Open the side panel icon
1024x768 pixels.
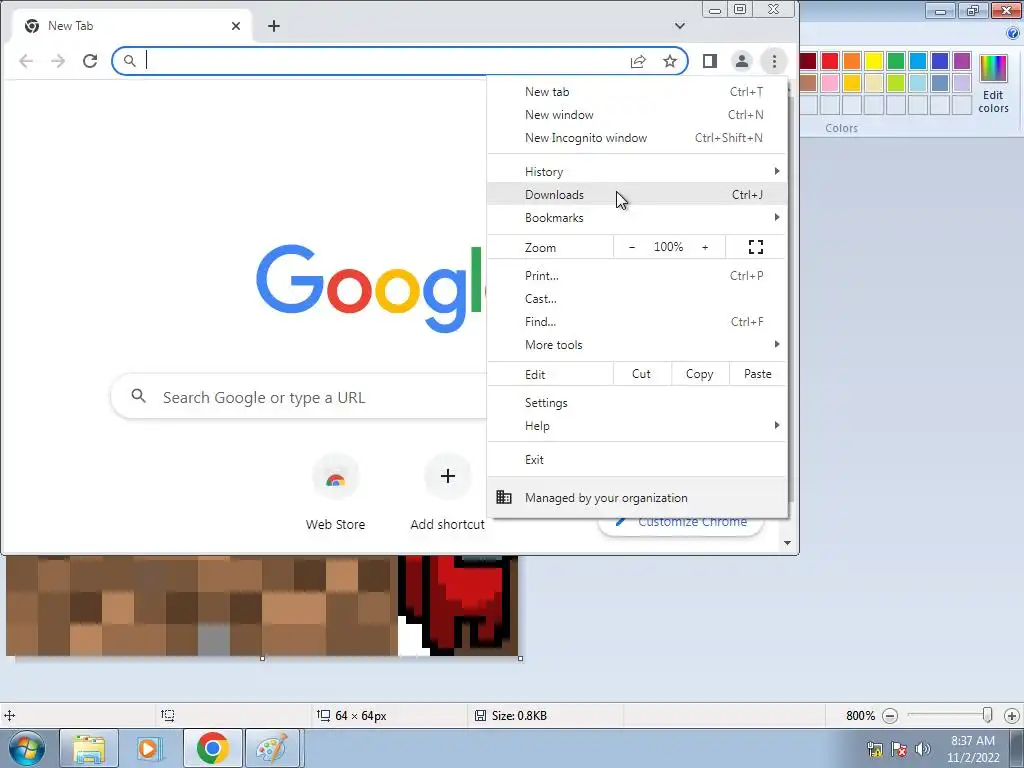[710, 61]
